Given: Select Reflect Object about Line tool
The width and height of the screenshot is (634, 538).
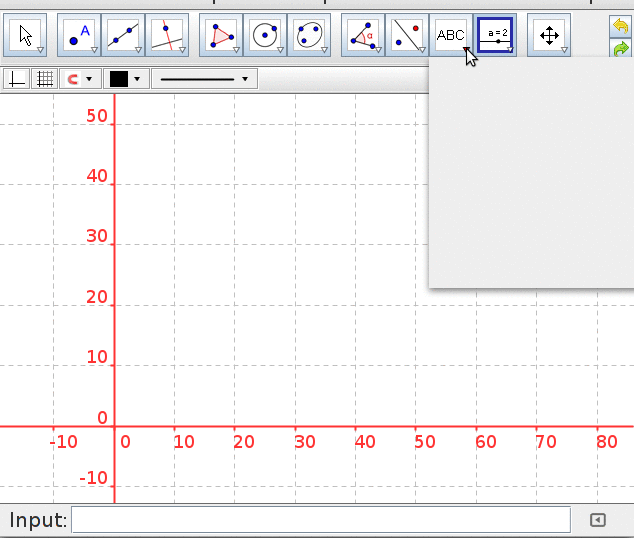Looking at the screenshot, I should (407, 35).
